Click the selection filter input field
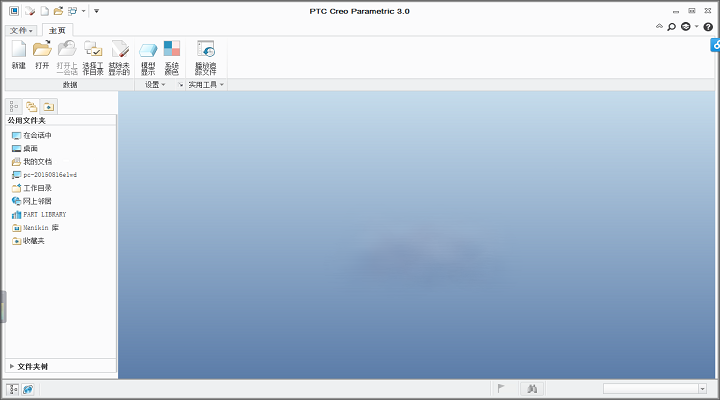The height and width of the screenshot is (400, 720). point(651,389)
